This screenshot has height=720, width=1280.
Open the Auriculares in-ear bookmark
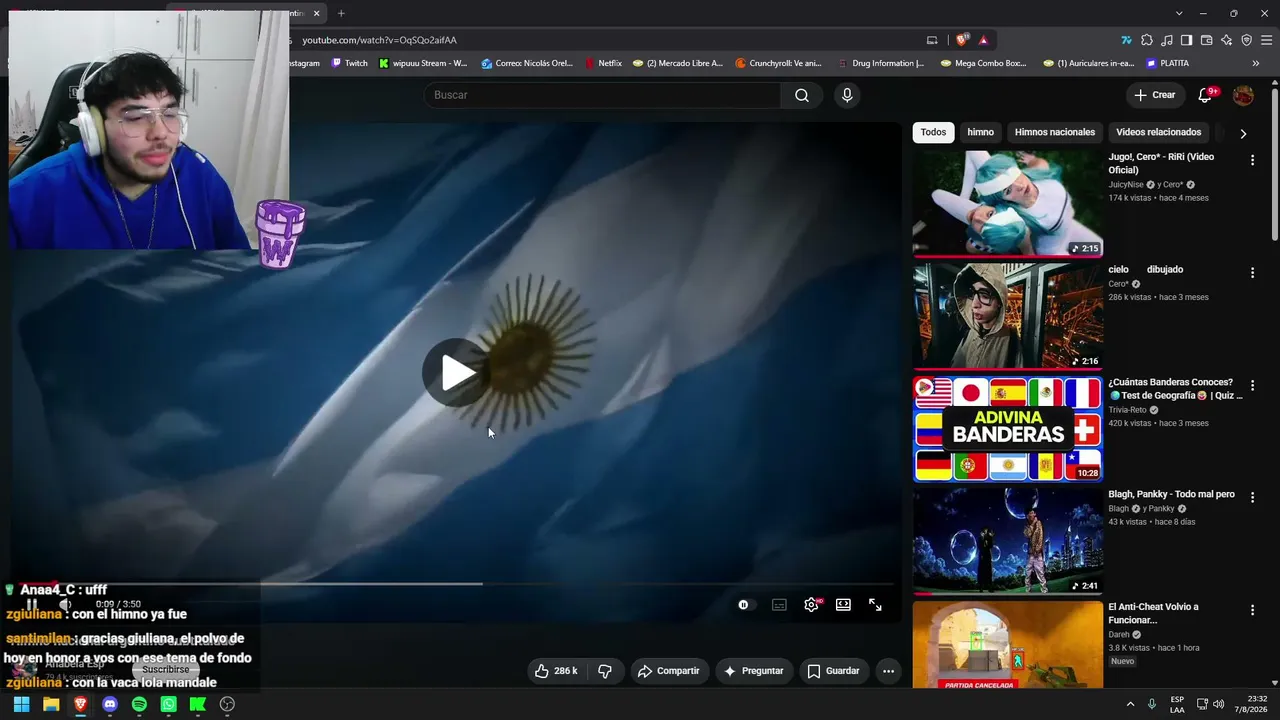click(x=1088, y=63)
